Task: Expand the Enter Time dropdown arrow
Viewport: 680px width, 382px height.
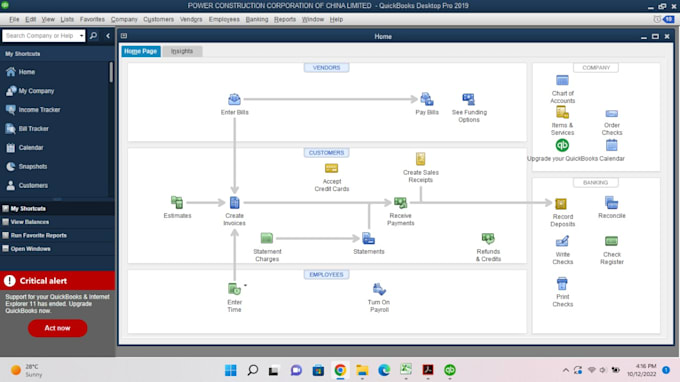Action: (245, 285)
